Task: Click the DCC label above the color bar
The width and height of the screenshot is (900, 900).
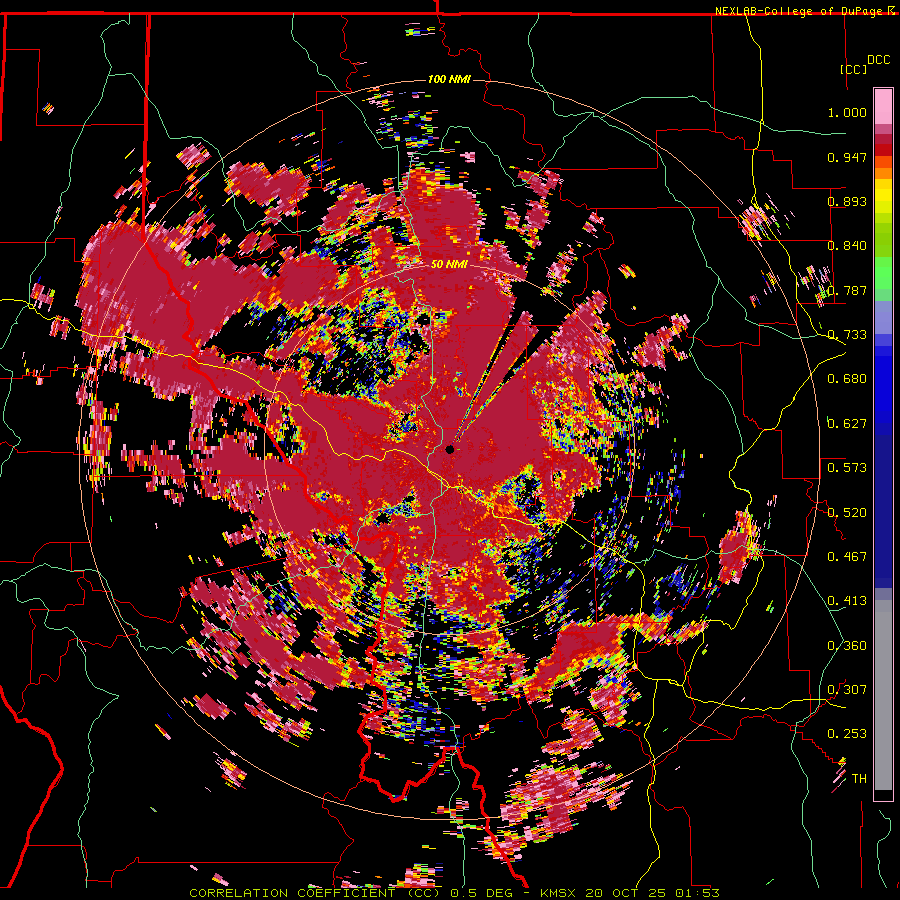Action: pyautogui.click(x=878, y=60)
